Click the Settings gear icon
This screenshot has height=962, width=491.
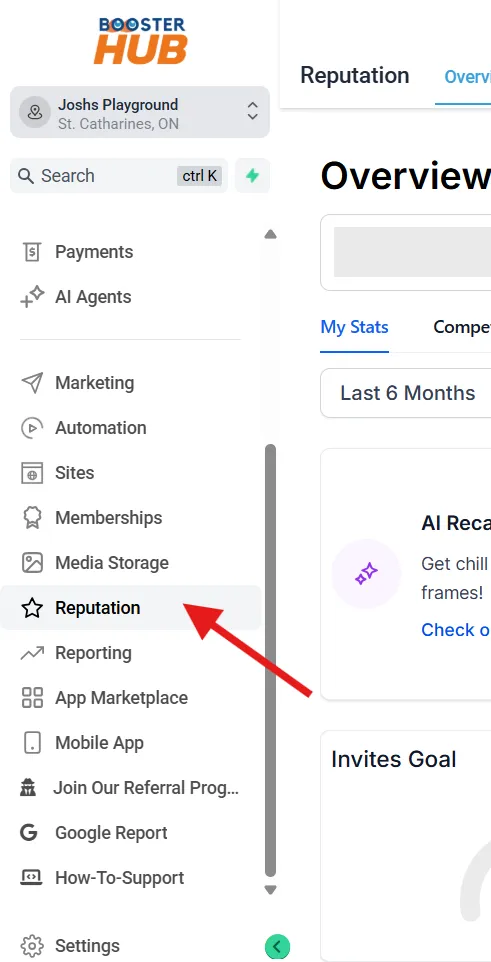coord(32,946)
